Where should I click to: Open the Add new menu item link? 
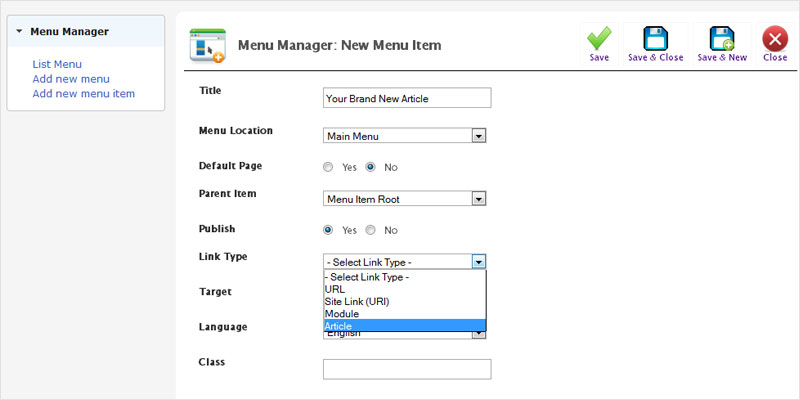pyautogui.click(x=84, y=94)
